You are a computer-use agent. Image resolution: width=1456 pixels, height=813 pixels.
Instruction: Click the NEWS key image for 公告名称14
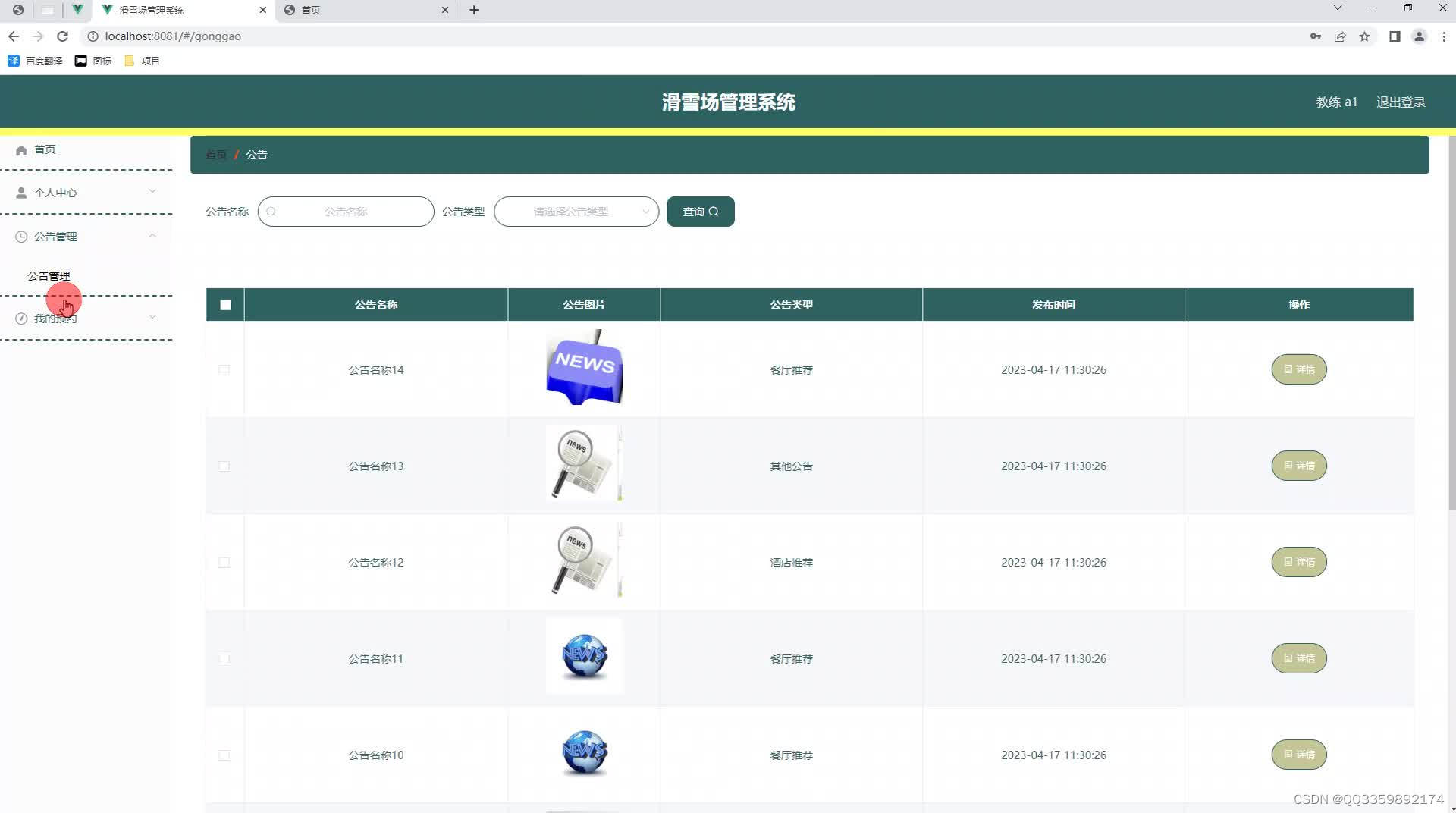click(584, 367)
